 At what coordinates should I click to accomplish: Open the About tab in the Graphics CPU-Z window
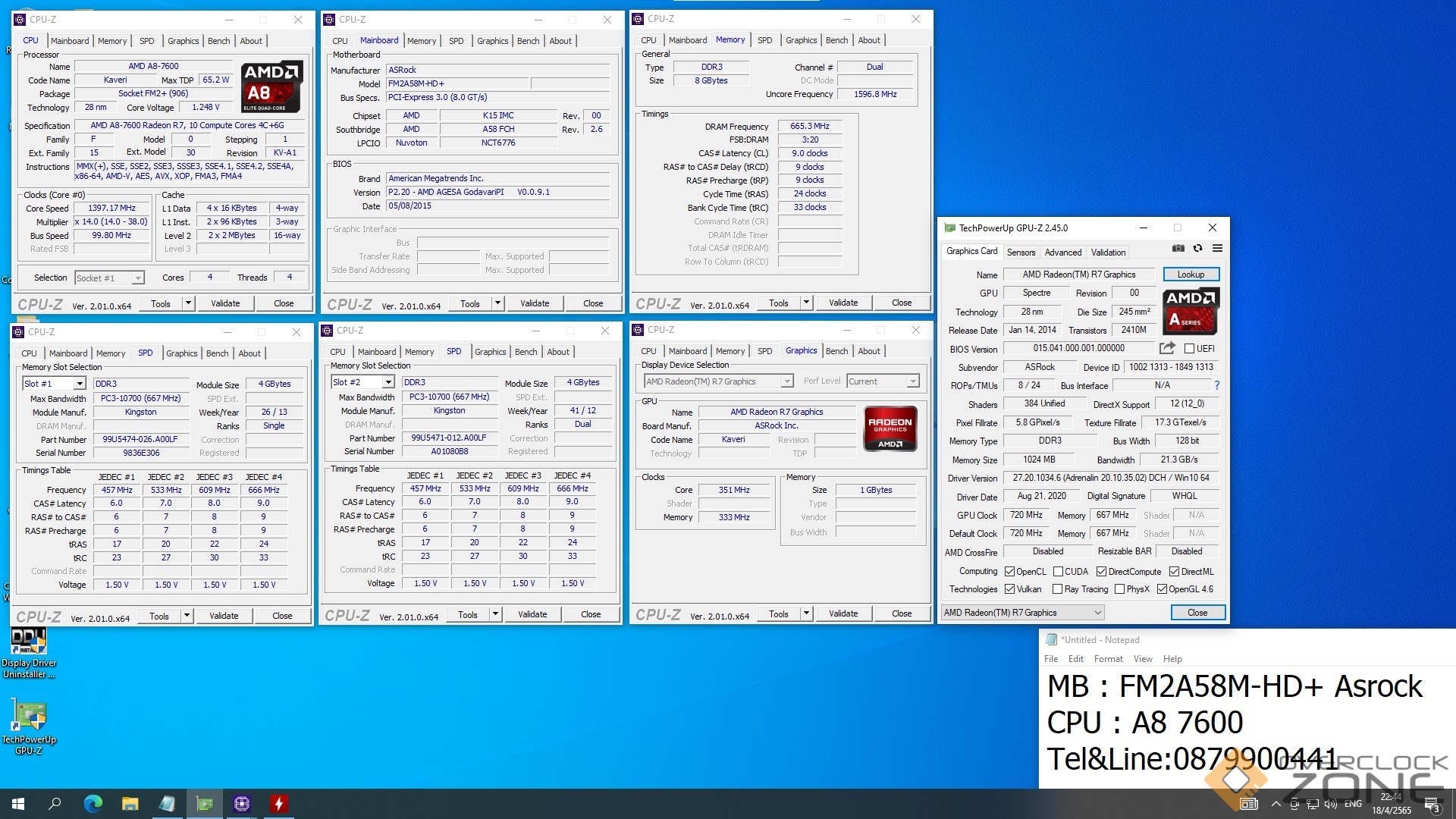point(869,351)
